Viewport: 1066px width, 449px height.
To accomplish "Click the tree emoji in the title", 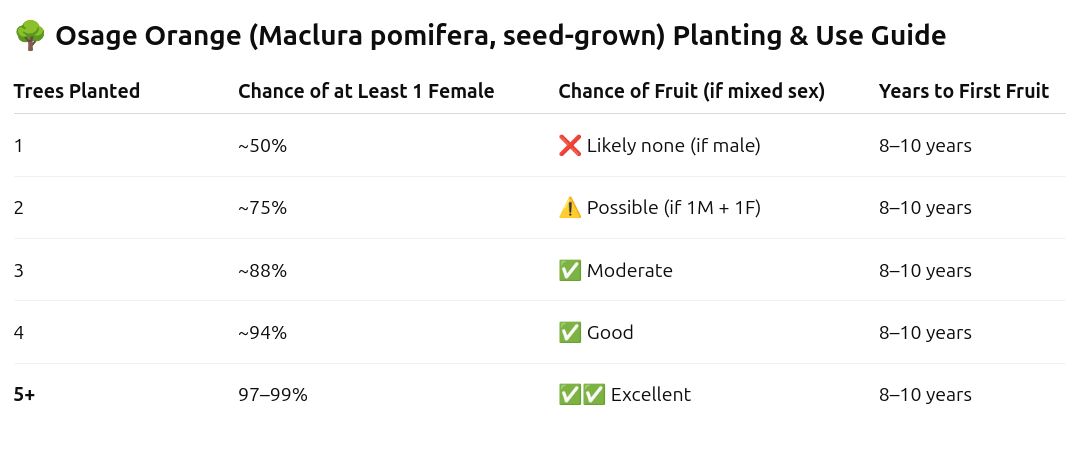I will pyautogui.click(x=29, y=36).
